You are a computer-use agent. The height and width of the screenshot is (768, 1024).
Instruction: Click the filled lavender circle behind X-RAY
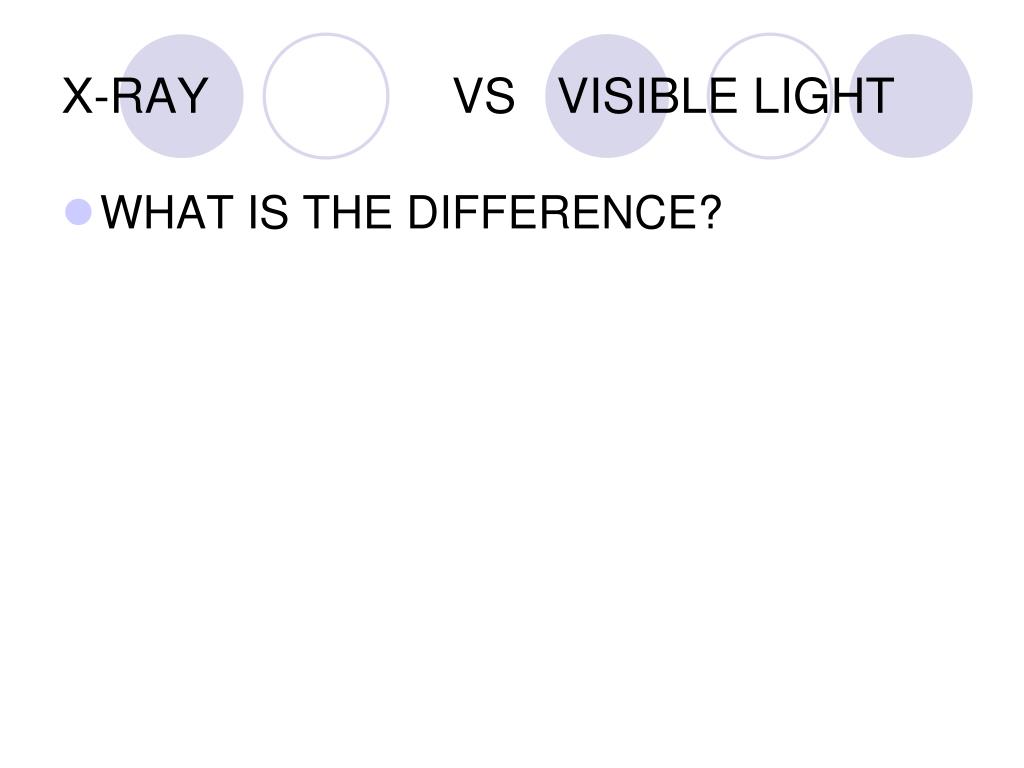pyautogui.click(x=182, y=96)
